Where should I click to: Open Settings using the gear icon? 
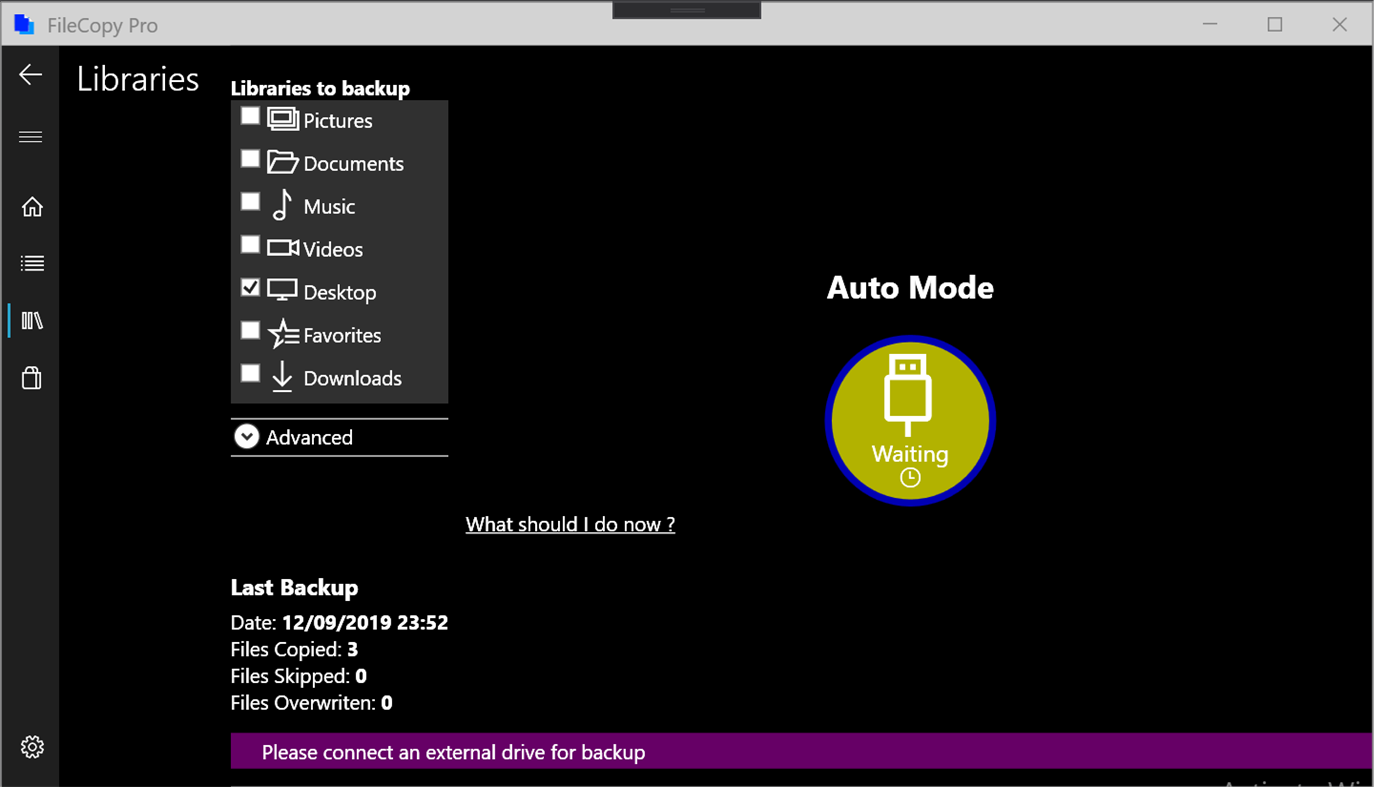point(32,746)
